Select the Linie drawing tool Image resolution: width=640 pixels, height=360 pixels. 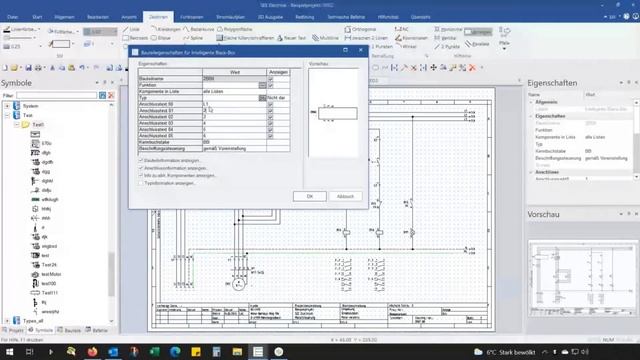[x=131, y=29]
